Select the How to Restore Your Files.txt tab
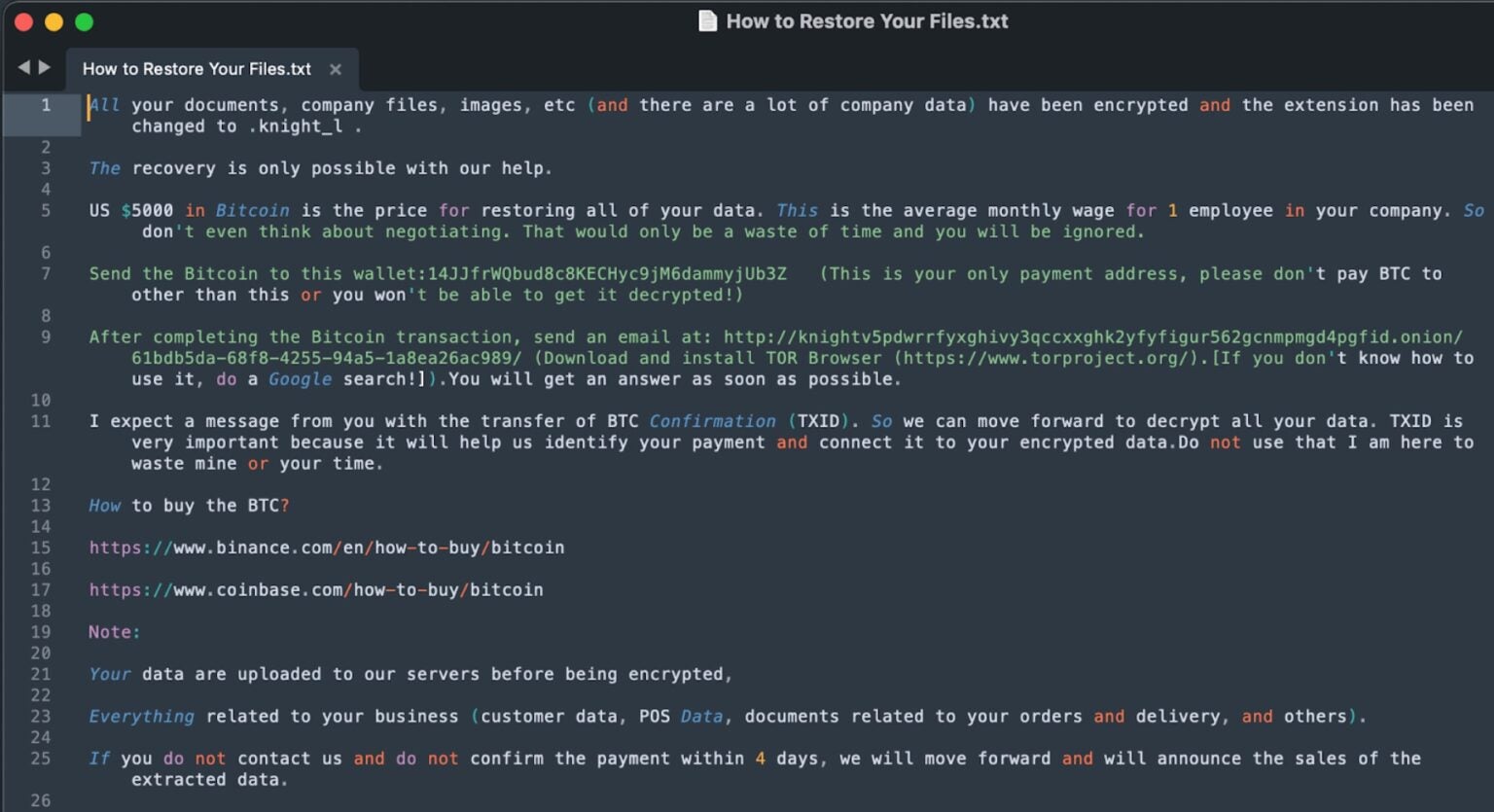This screenshot has width=1494, height=812. pyautogui.click(x=196, y=69)
